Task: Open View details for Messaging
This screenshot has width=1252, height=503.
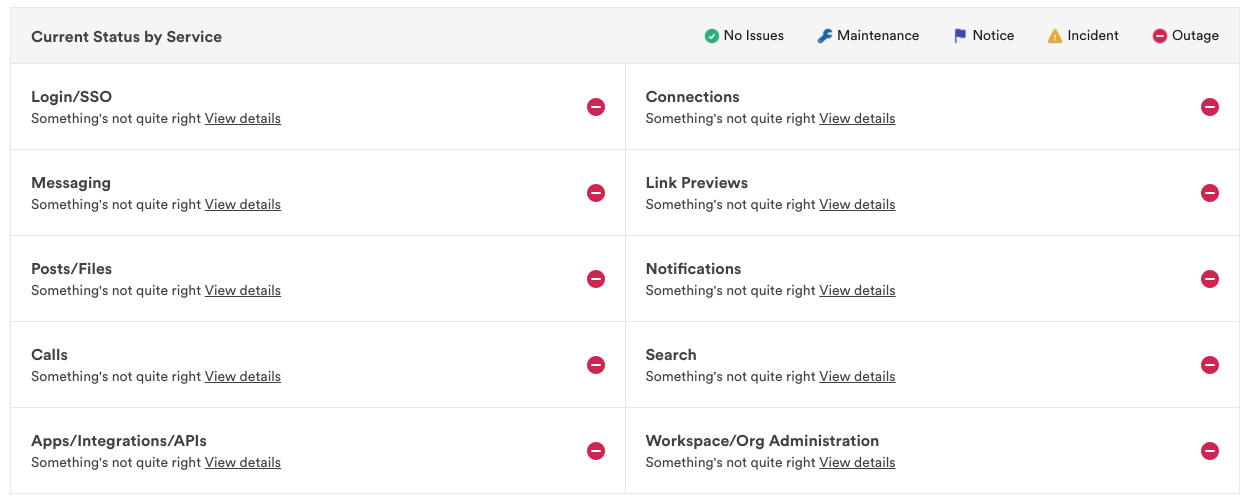Action: (x=243, y=204)
